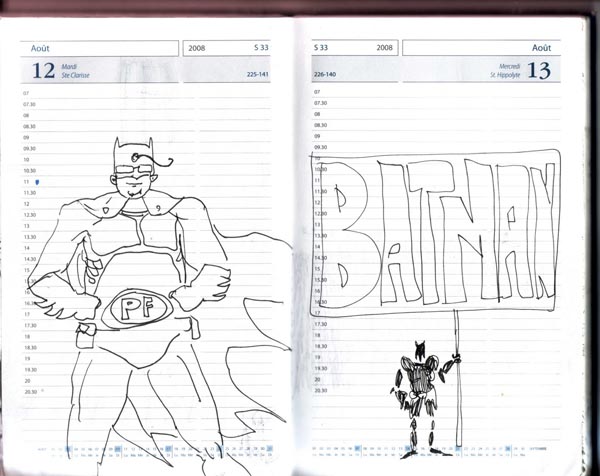Click the blue mark beside '11' on left page
The image size is (600, 476).
37,182
